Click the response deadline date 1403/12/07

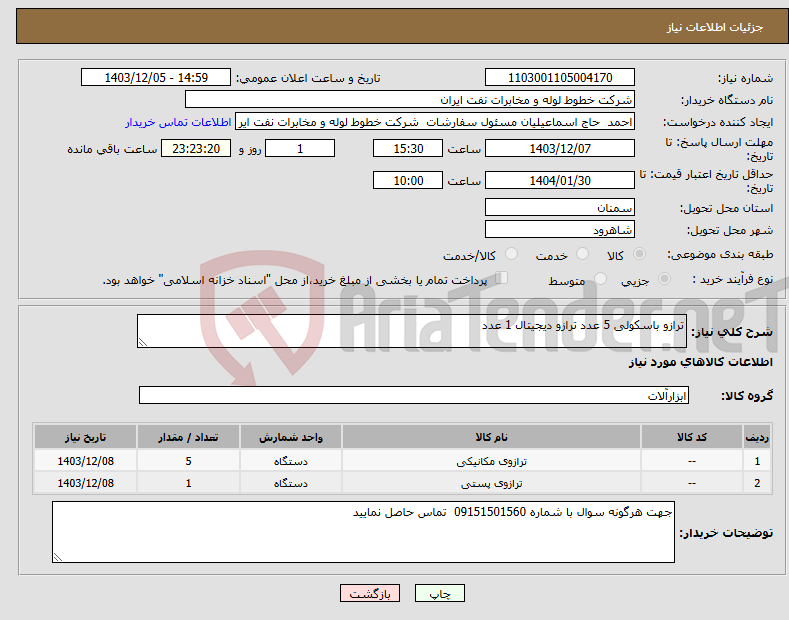click(x=560, y=148)
